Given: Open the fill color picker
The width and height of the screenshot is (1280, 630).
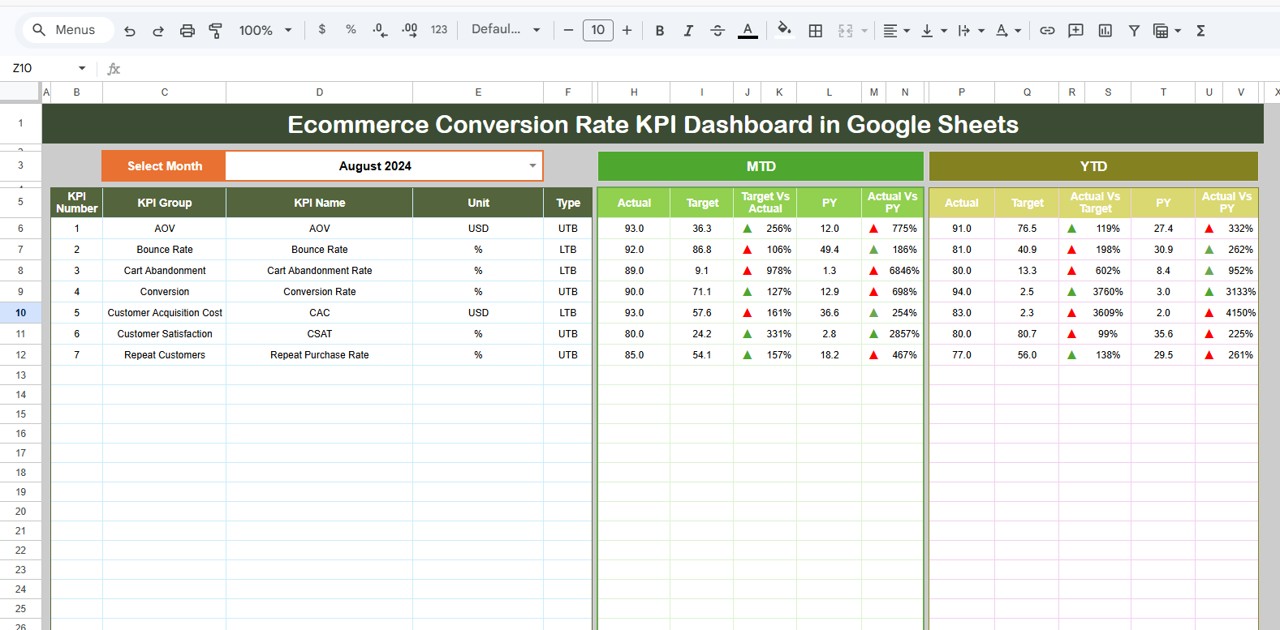Looking at the screenshot, I should 784,30.
